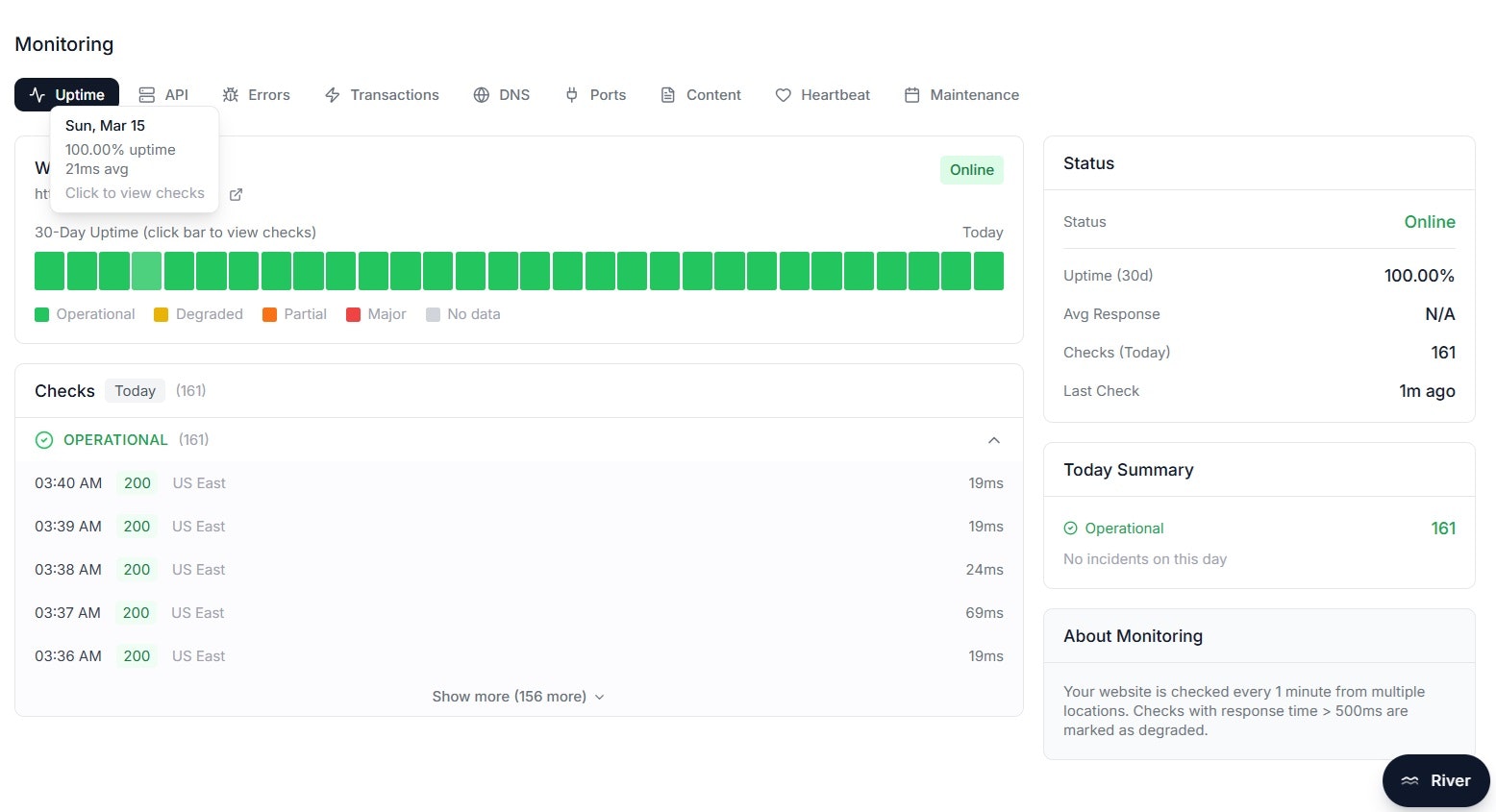The image size is (1496, 812).
Task: Click the Online status badge
Action: (x=971, y=170)
